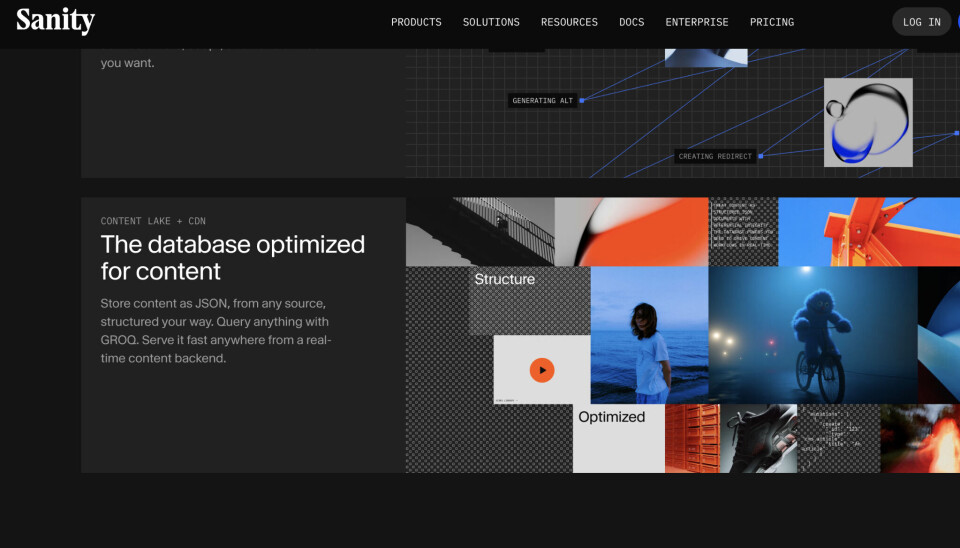960x548 pixels.
Task: Open the Solutions menu
Action: [491, 22]
